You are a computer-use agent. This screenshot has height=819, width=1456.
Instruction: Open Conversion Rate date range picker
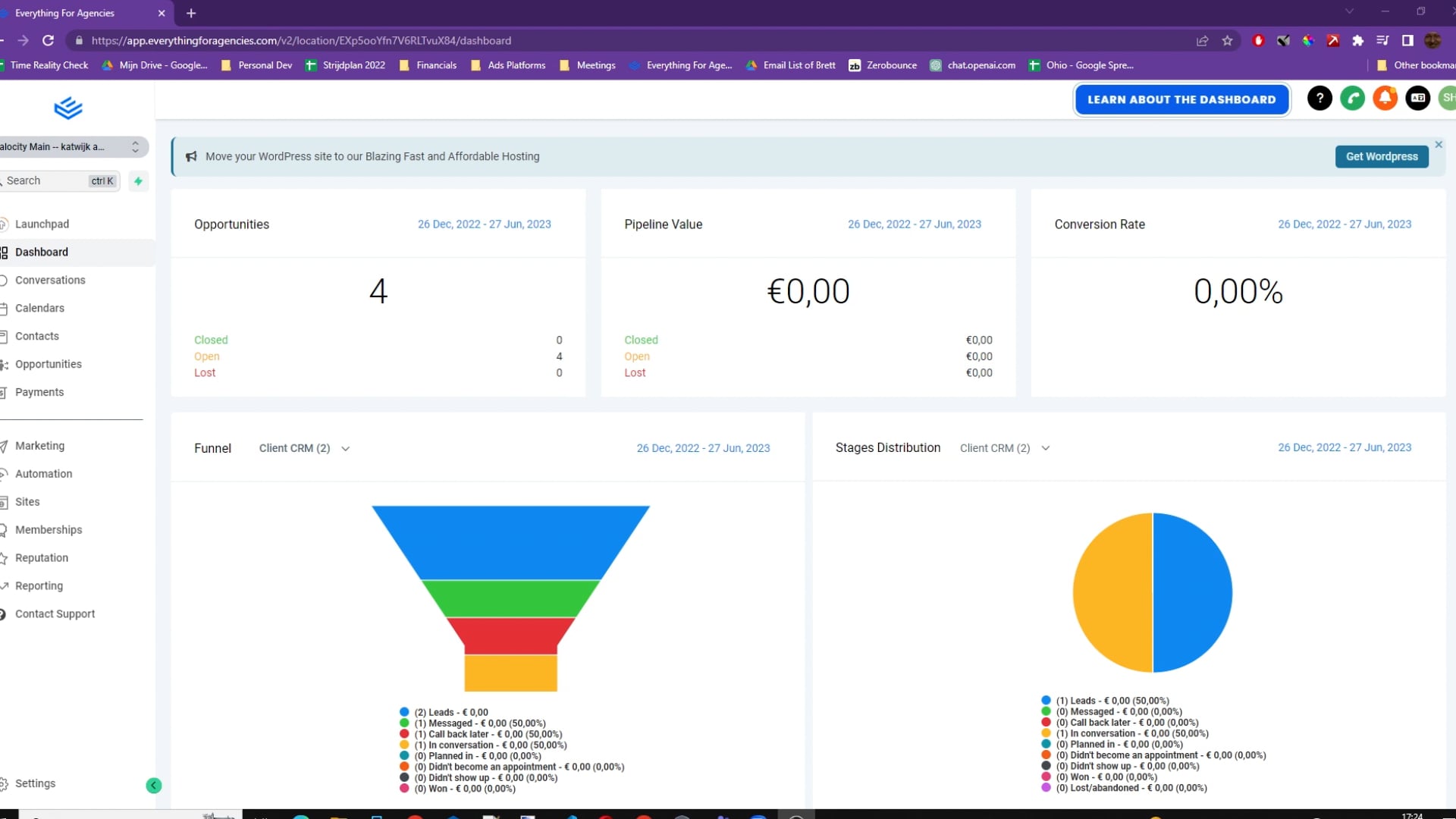coord(1344,224)
